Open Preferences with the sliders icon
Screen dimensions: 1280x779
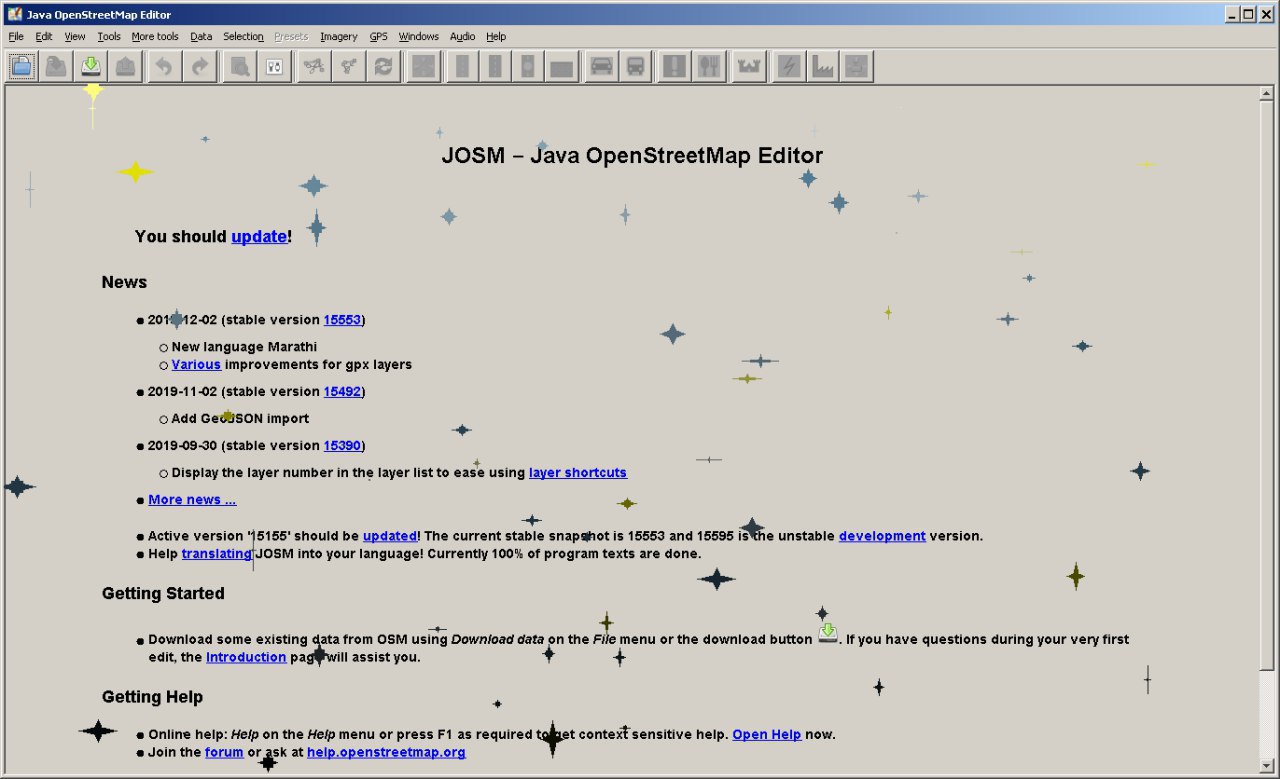[274, 67]
